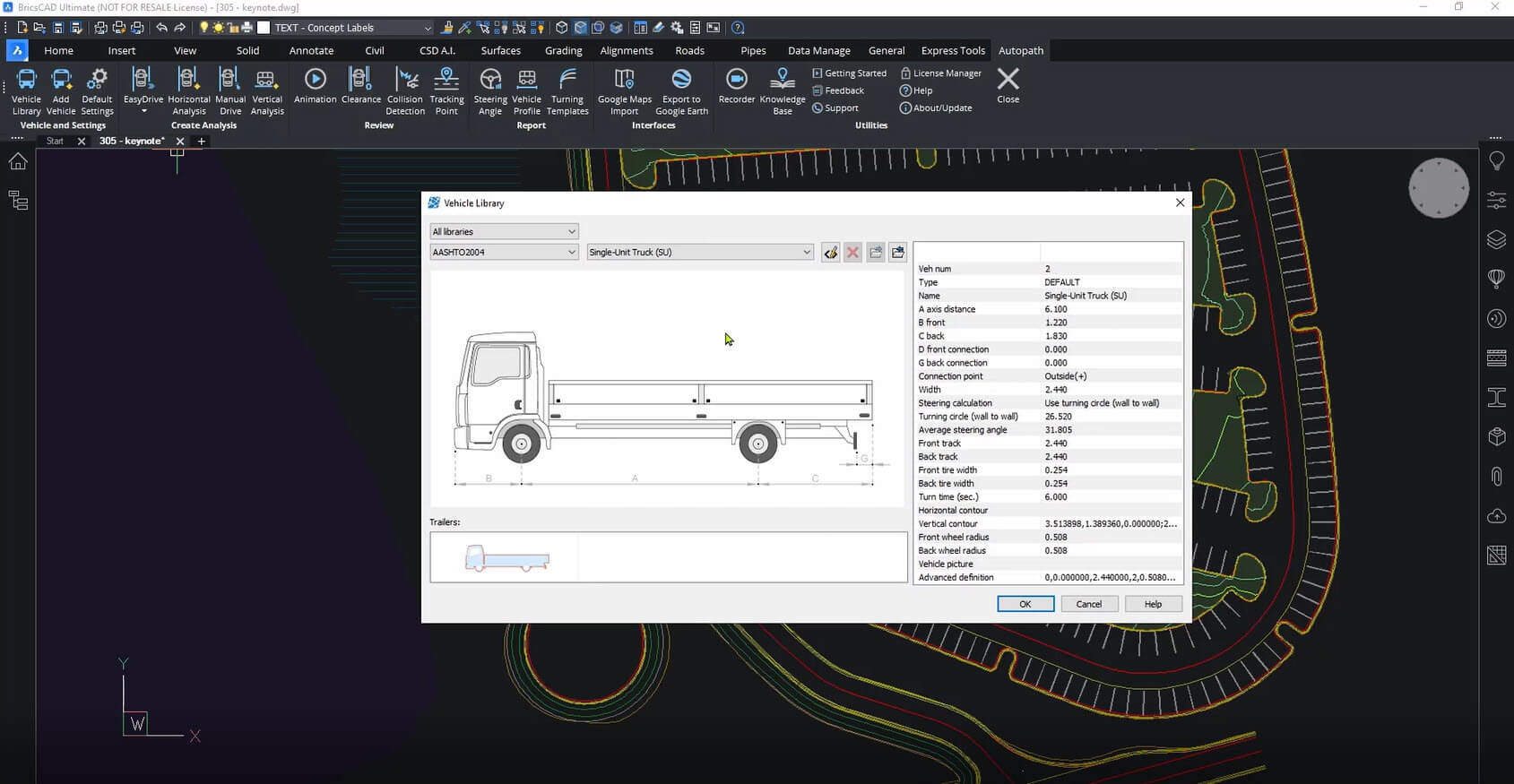Viewport: 1514px width, 784px height.
Task: Start the Recorder utility
Action: point(737,86)
